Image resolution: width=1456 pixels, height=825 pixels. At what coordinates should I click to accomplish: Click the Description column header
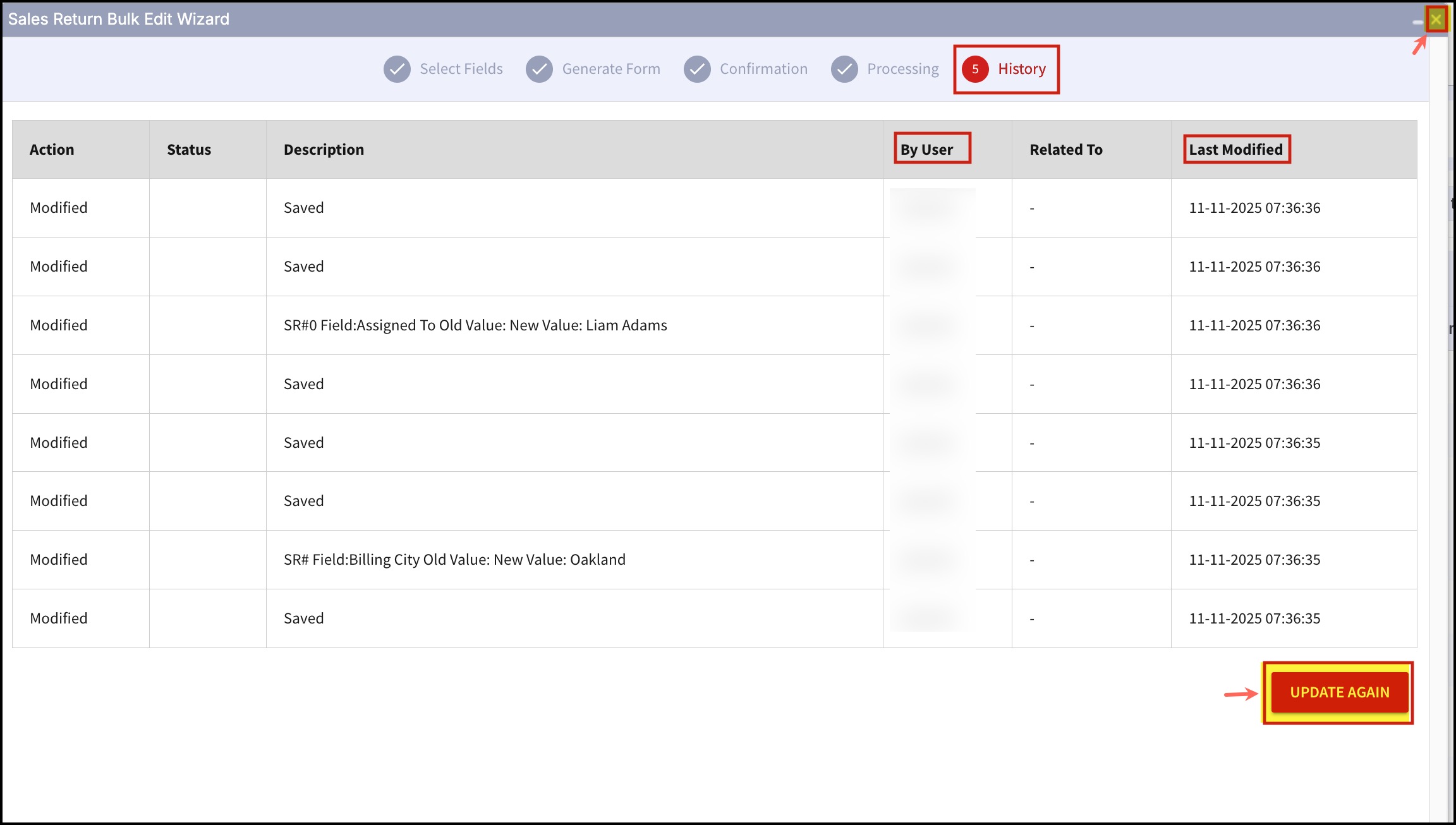coord(324,150)
